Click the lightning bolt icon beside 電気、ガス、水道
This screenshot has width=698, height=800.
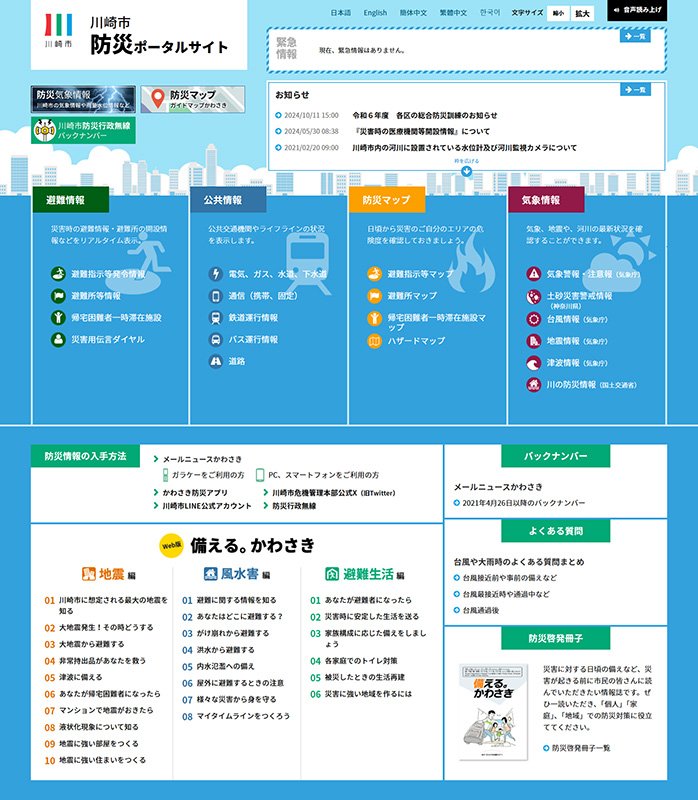[x=216, y=273]
